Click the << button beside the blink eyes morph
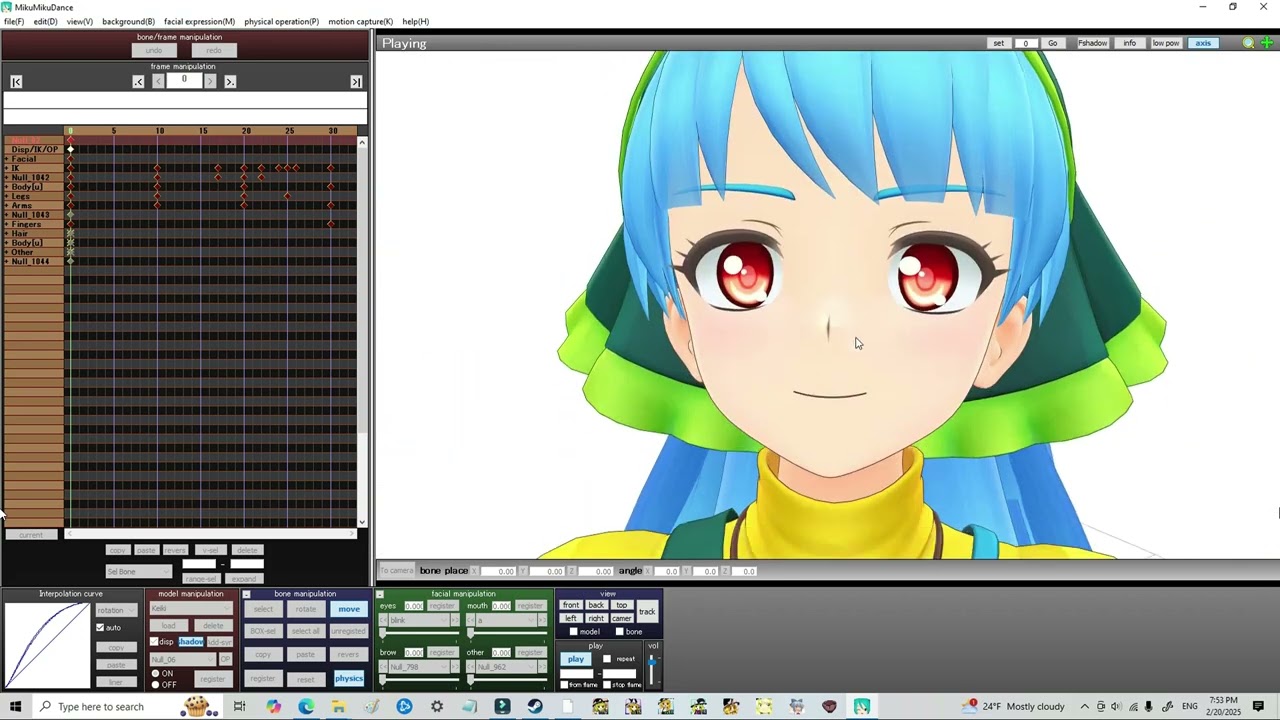This screenshot has height=720, width=1280. point(382,620)
